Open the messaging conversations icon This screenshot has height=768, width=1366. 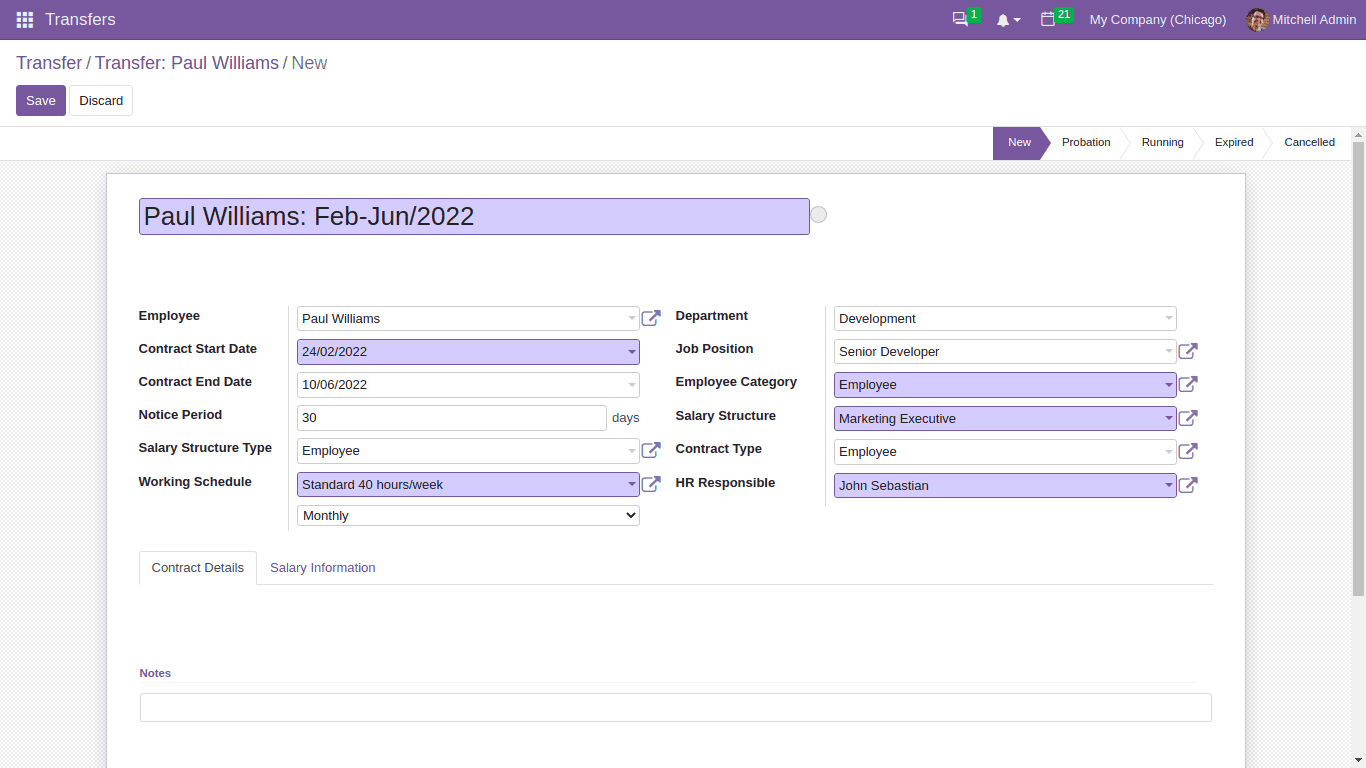[961, 18]
